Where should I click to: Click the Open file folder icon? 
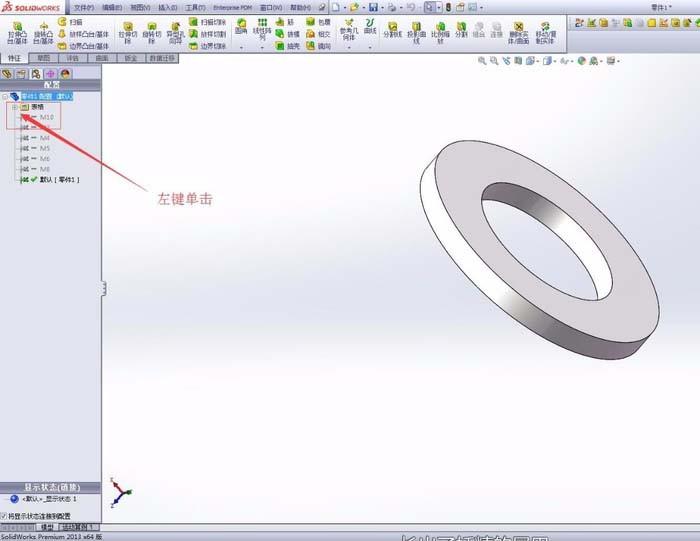[x=354, y=8]
